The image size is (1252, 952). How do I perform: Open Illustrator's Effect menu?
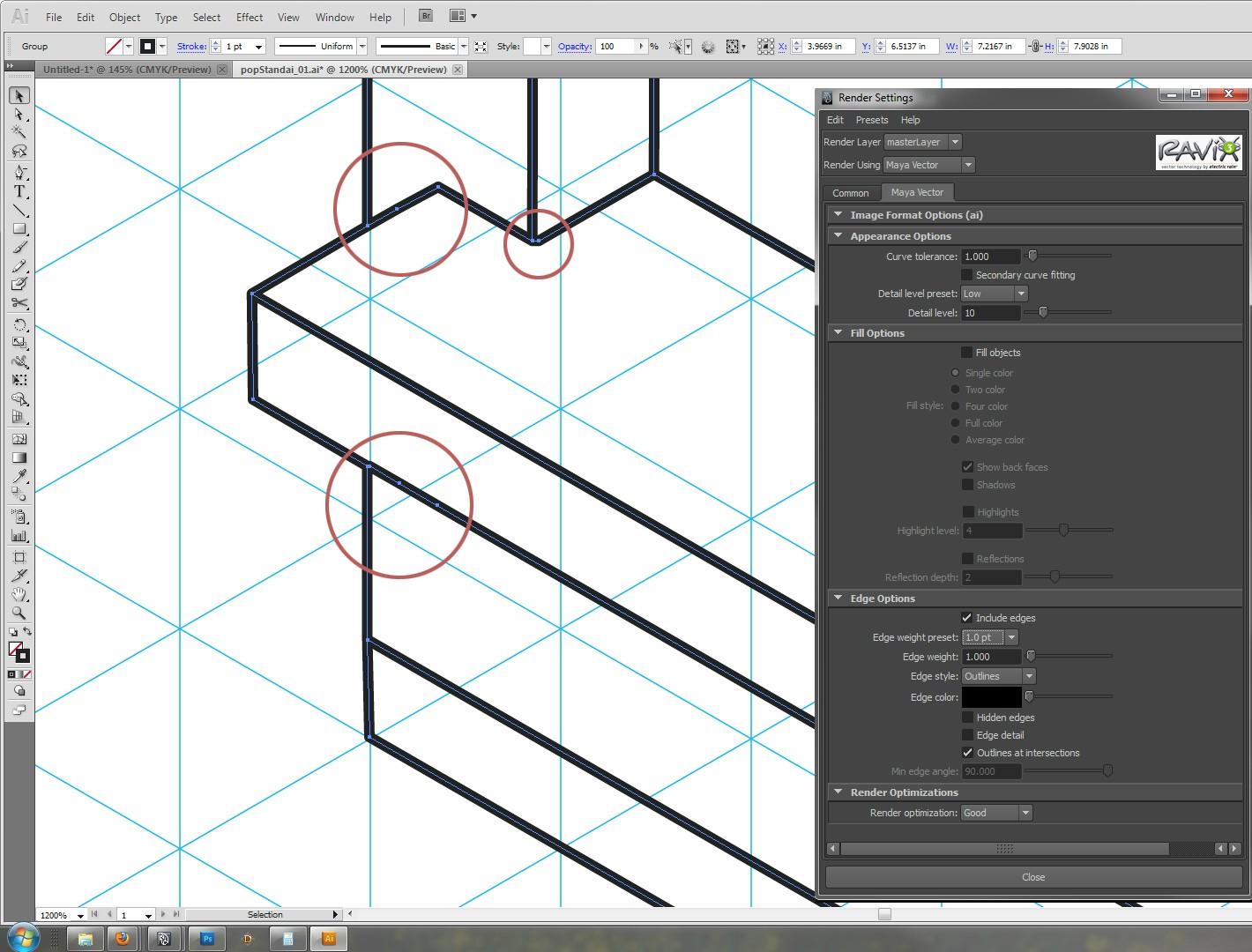249,16
